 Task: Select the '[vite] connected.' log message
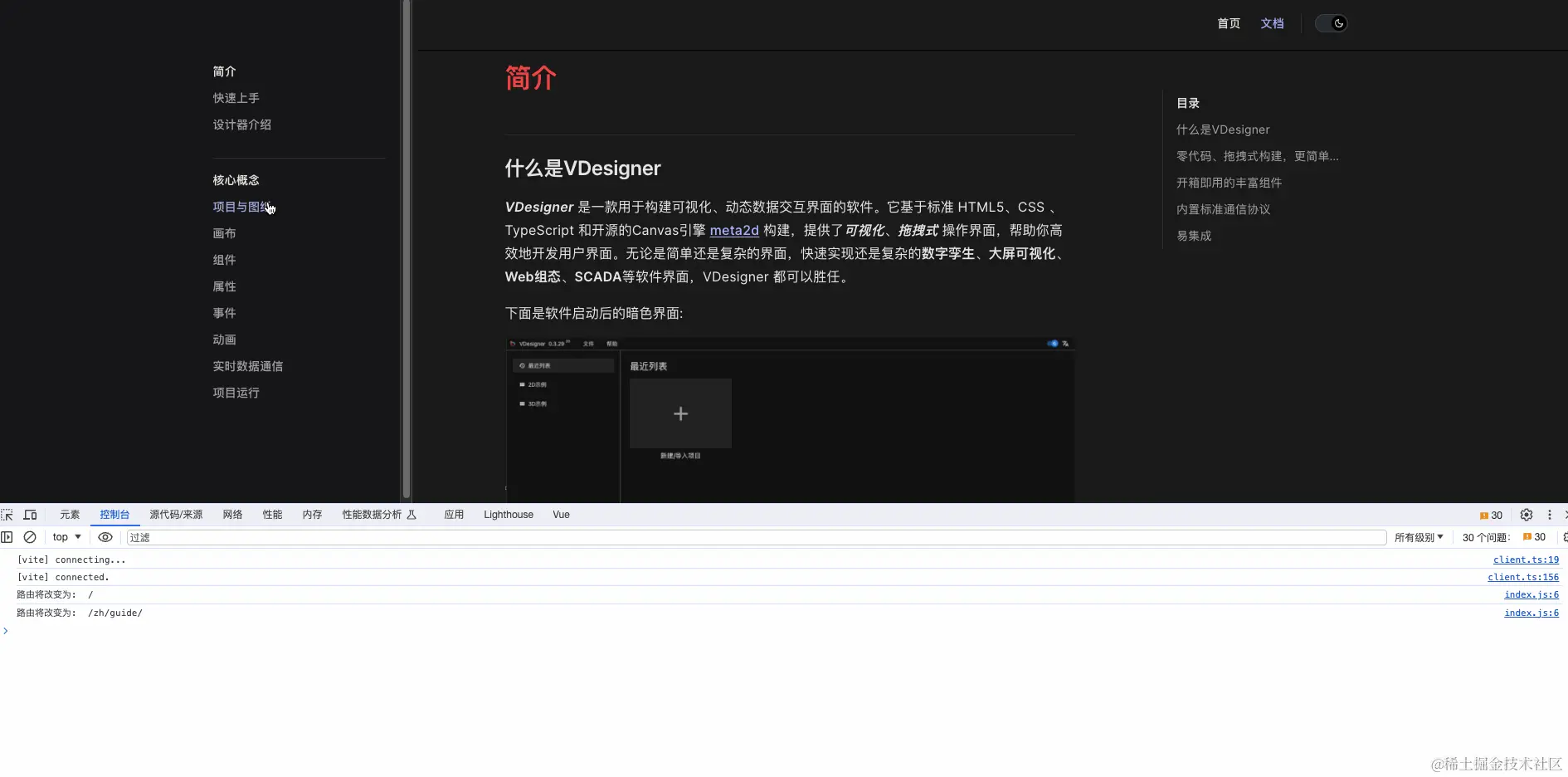63,577
